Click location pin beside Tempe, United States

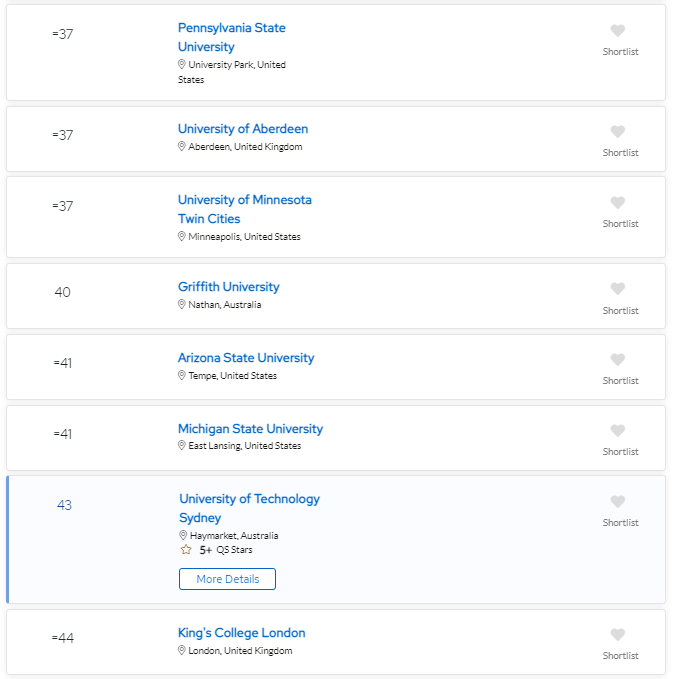point(182,375)
